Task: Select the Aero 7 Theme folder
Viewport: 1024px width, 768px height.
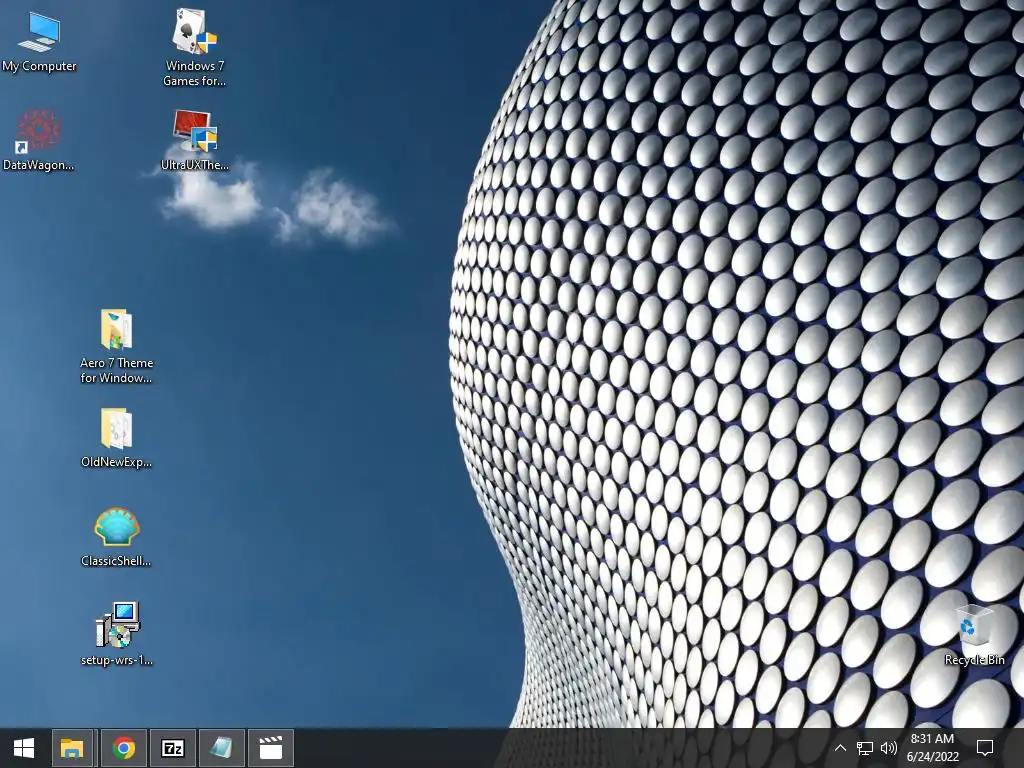Action: coord(116,329)
